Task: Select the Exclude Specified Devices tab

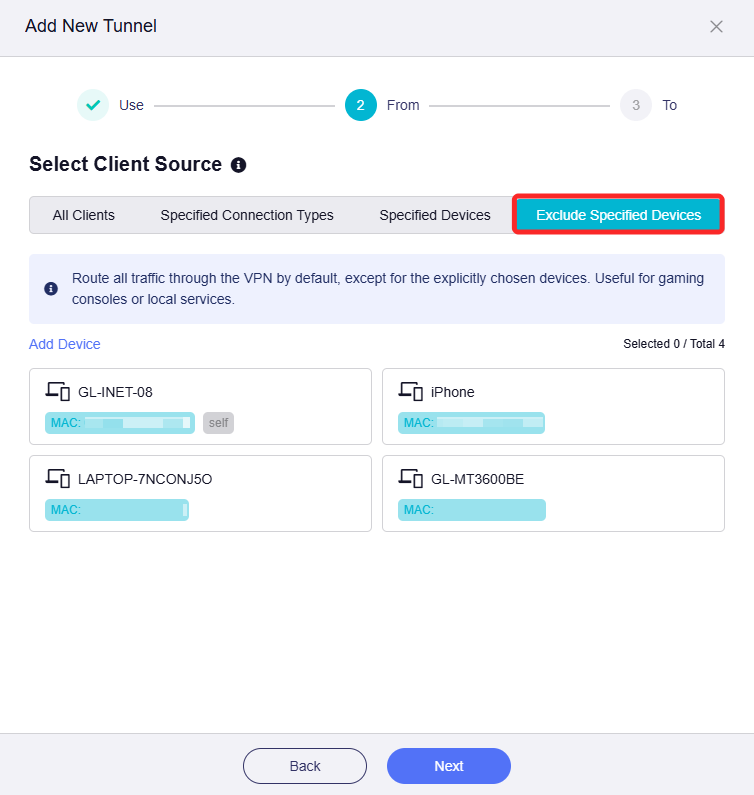Action: click(618, 215)
